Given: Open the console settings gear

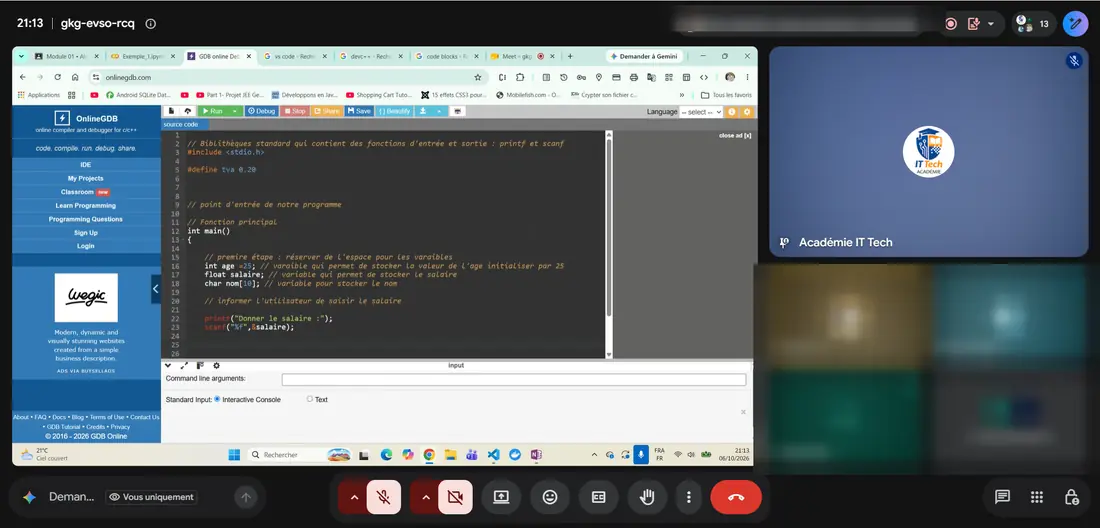Looking at the screenshot, I should (216, 365).
